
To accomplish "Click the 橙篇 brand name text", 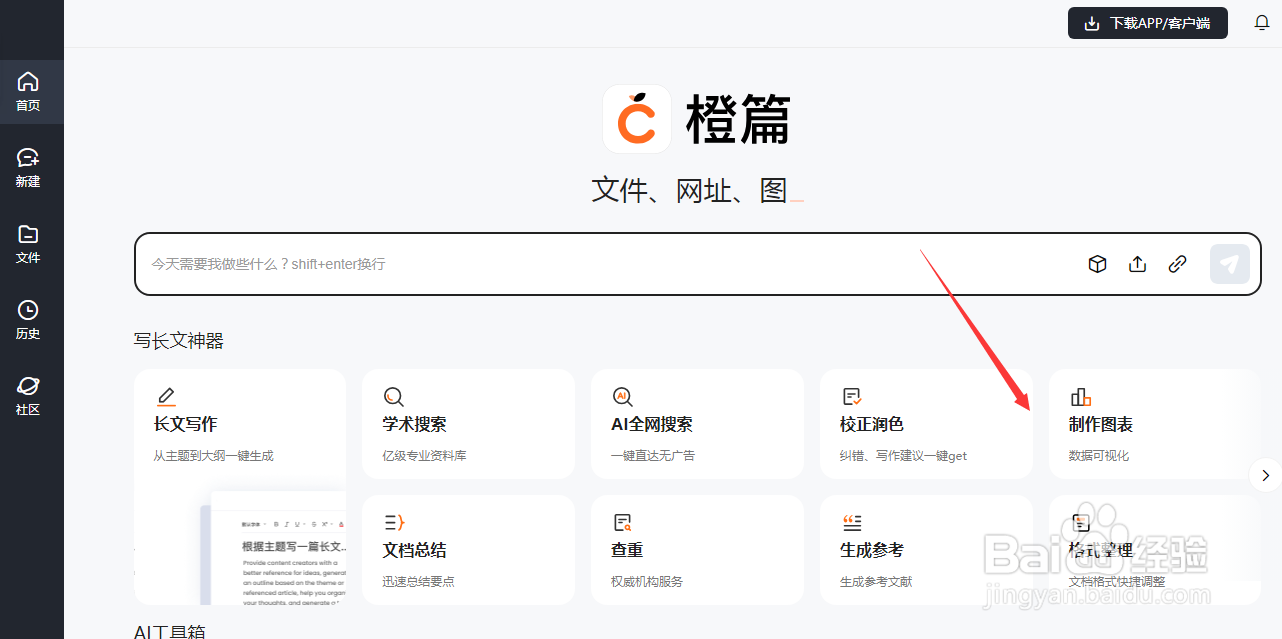I will pyautogui.click(x=738, y=120).
